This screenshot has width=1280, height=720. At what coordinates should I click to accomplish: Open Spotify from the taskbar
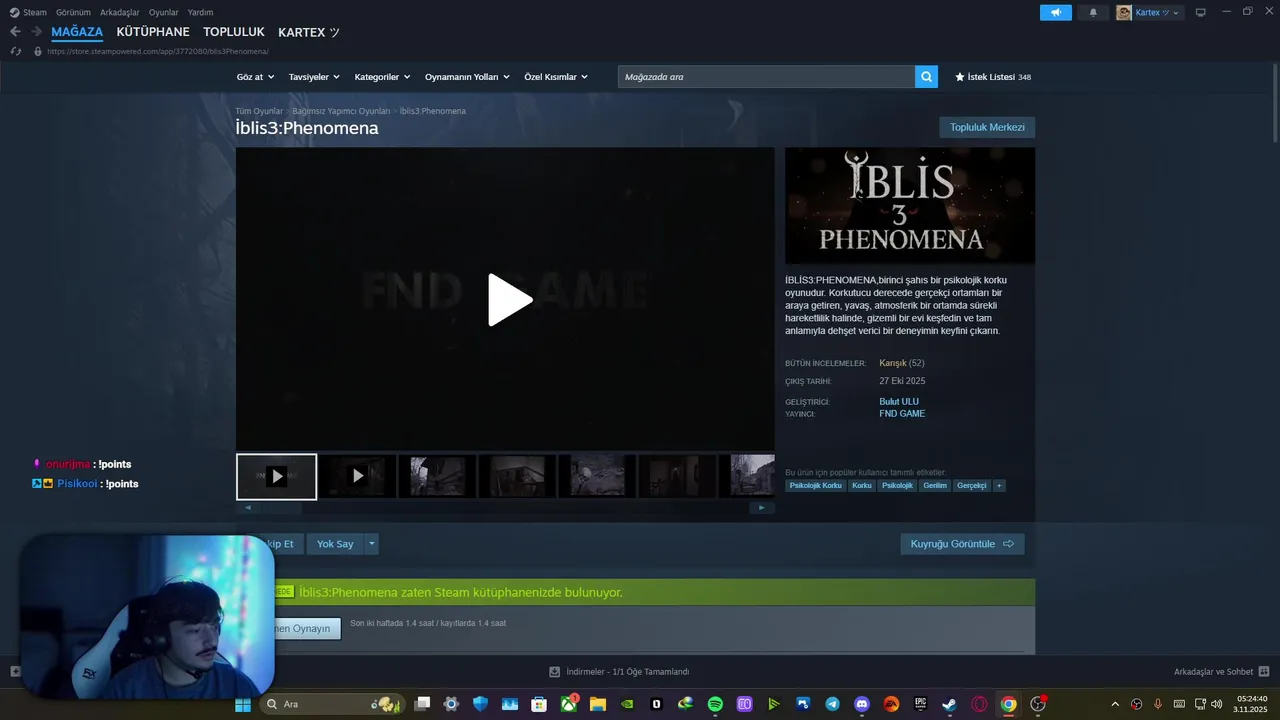click(x=715, y=704)
